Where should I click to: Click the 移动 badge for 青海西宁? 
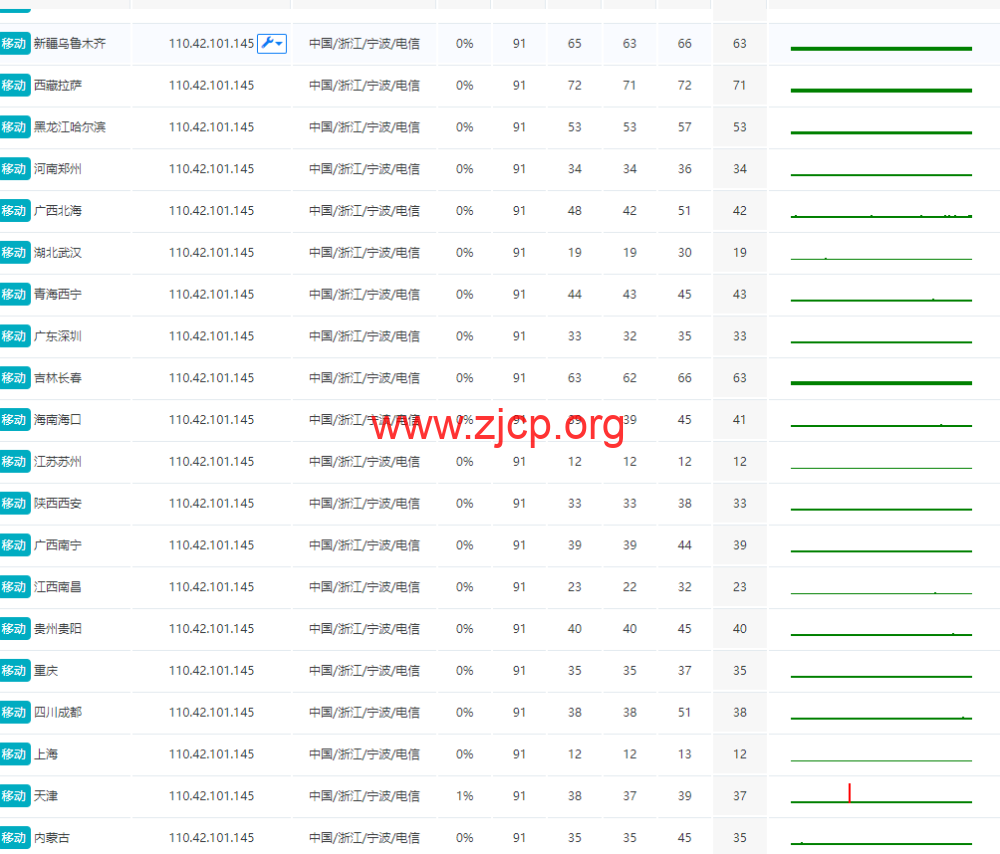click(x=14, y=294)
